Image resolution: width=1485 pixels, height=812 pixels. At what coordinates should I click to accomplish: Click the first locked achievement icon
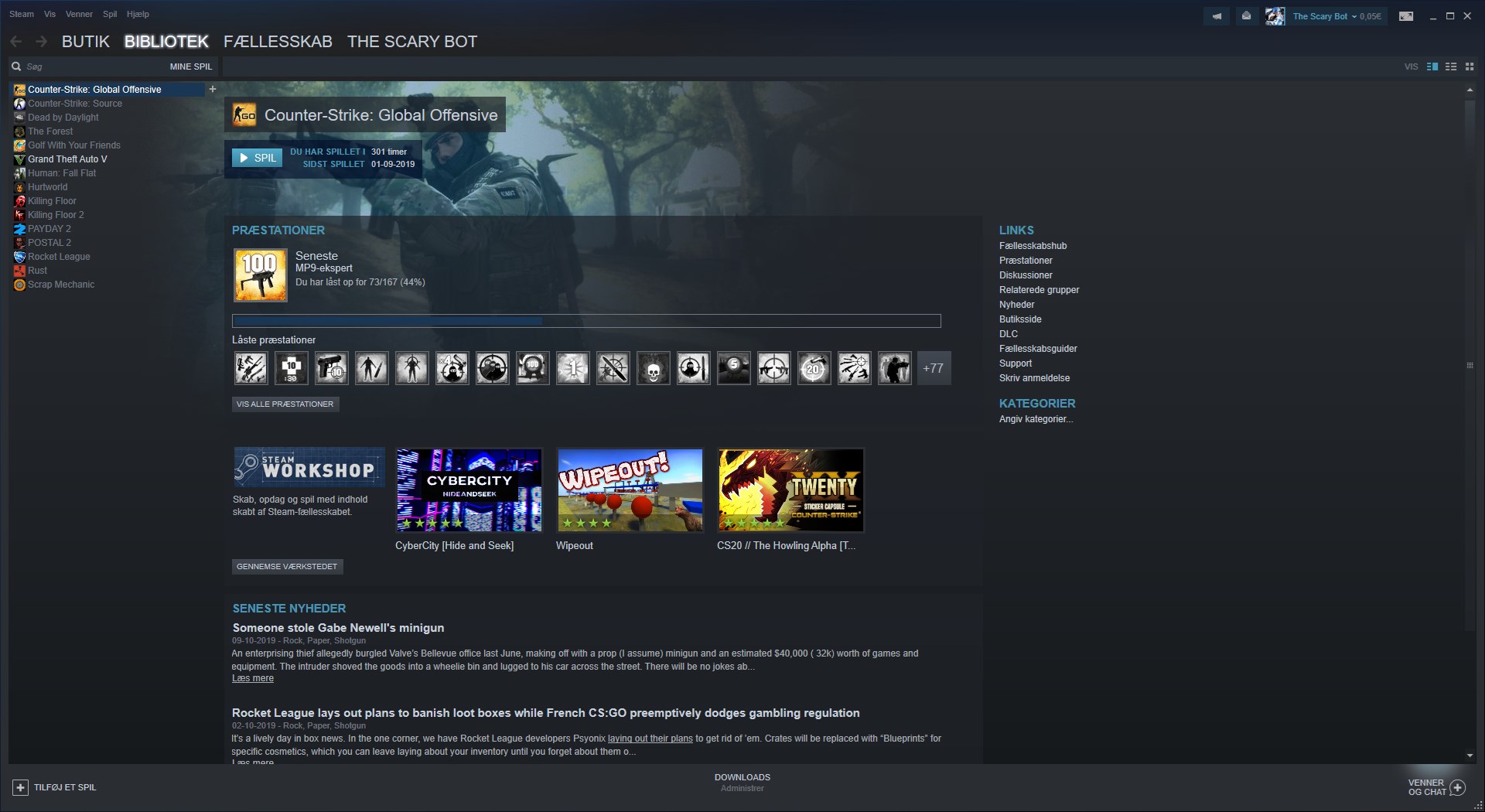[251, 368]
